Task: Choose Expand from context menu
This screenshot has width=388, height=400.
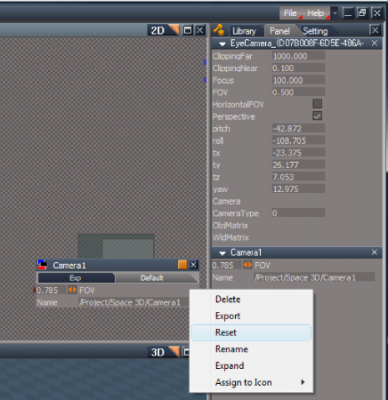Action: coord(251,366)
